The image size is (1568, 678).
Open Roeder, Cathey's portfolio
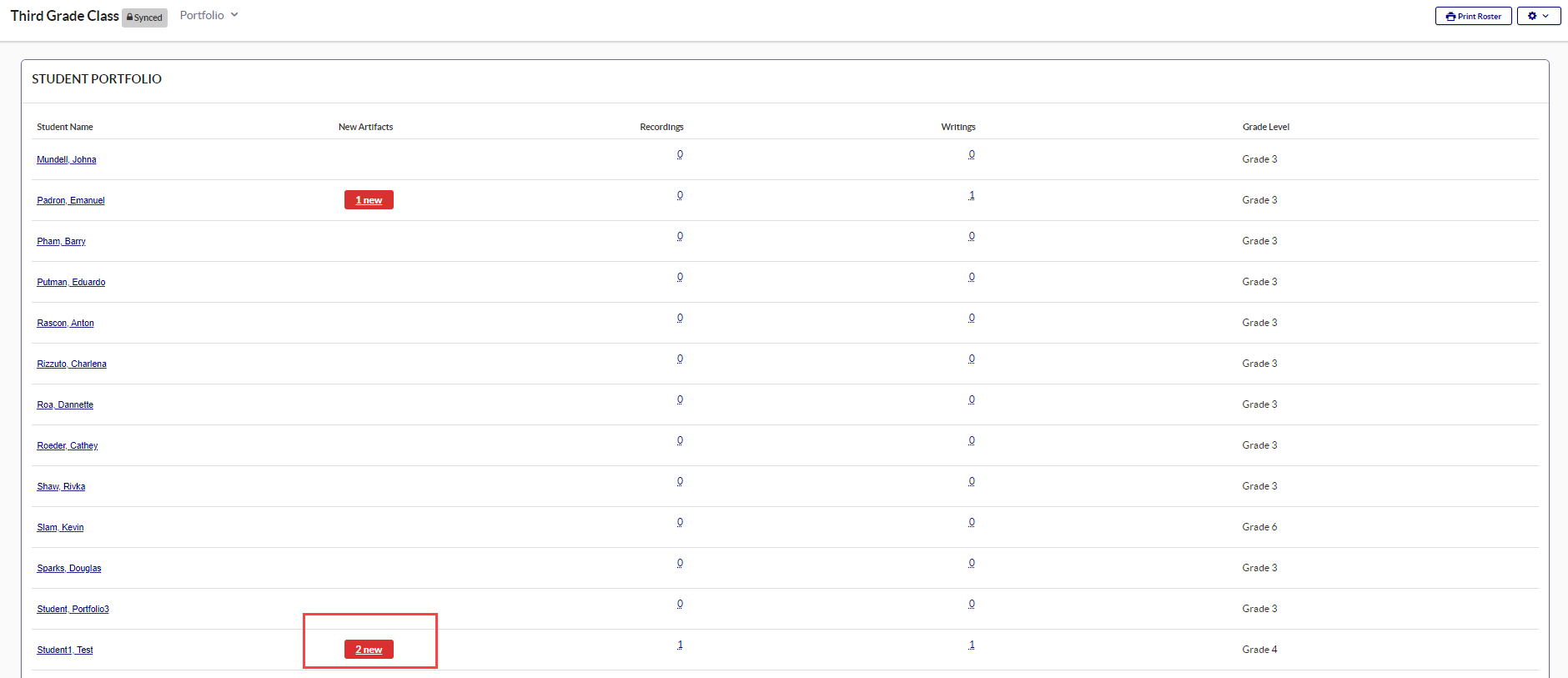pyautogui.click(x=68, y=445)
